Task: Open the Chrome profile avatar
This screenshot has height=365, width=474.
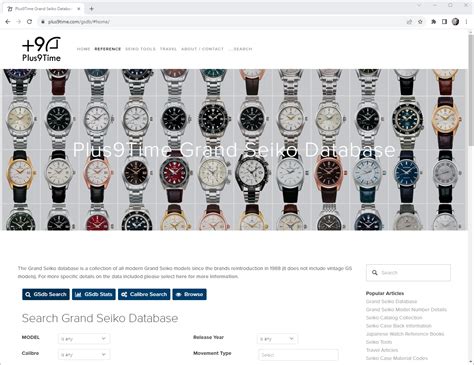Action: [x=455, y=22]
